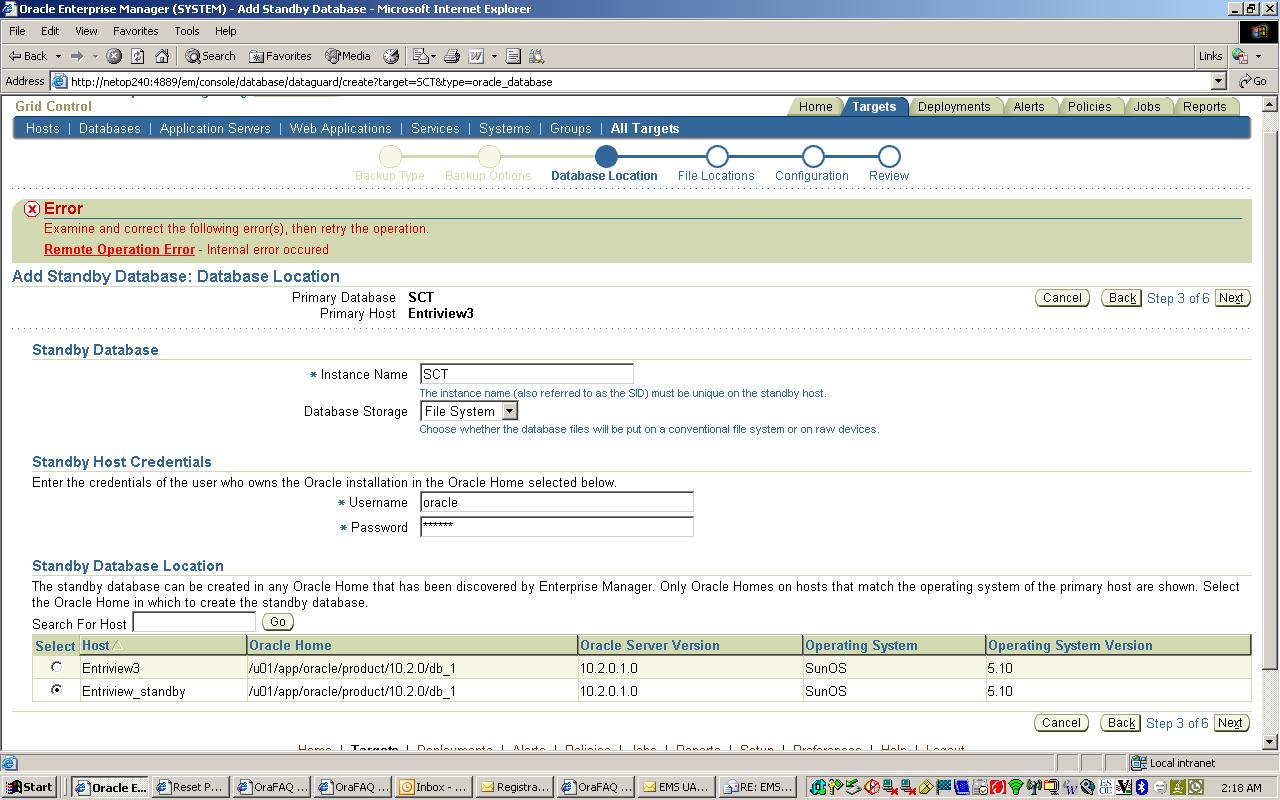Image resolution: width=1280 pixels, height=800 pixels.
Task: Open the Media toolbar button
Action: pyautogui.click(x=348, y=56)
